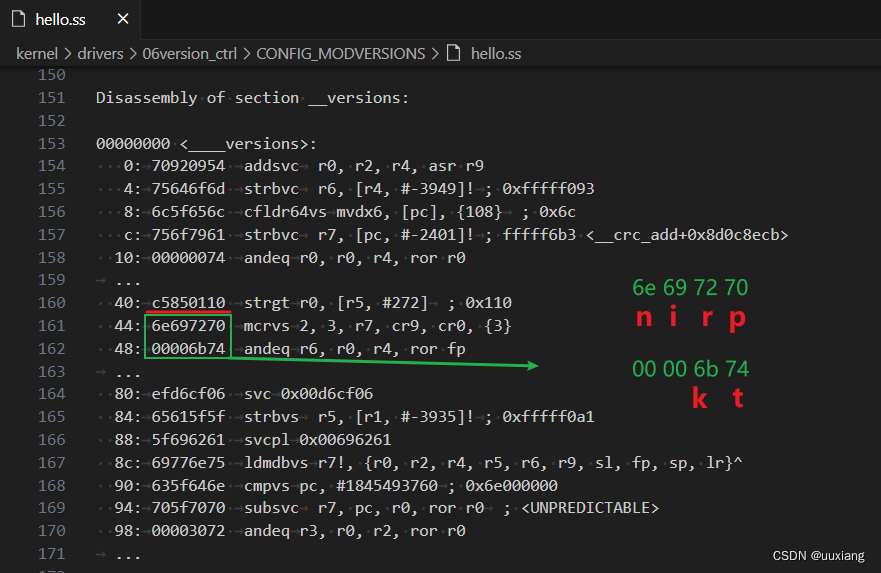Click the '<__crc_add+0x8d0c8ecb>' symbol reference
This screenshot has width=881, height=573.
point(687,235)
